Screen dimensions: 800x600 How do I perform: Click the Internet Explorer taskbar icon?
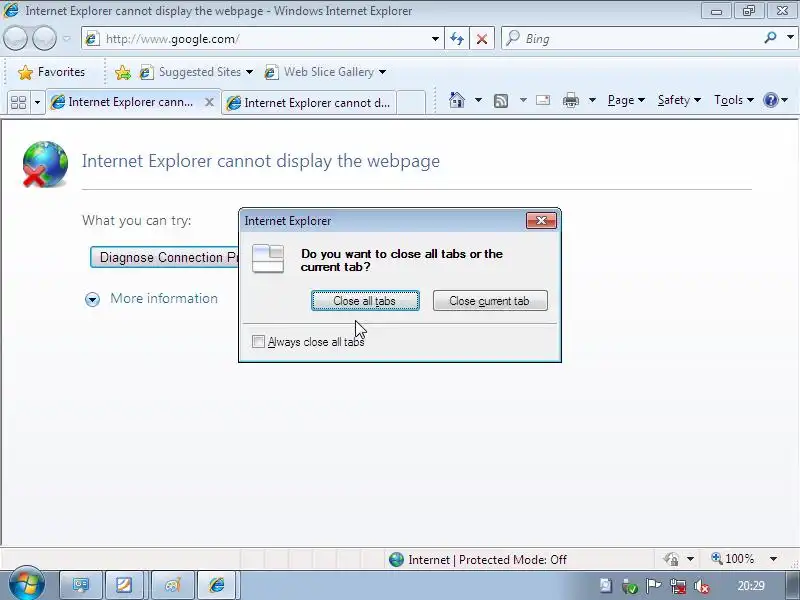point(217,585)
